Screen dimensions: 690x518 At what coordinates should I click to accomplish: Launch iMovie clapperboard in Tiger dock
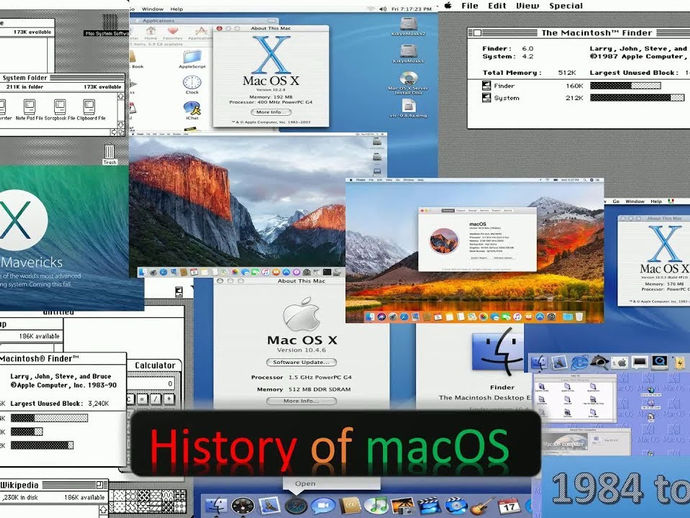pos(429,505)
